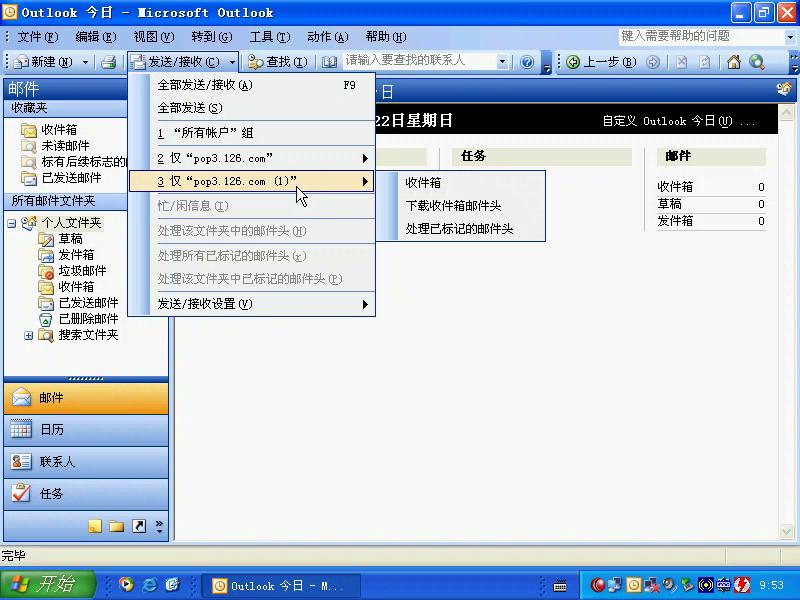Image resolution: width=800 pixels, height=600 pixels.
Task: Open the Go menu
Action: tap(212, 37)
